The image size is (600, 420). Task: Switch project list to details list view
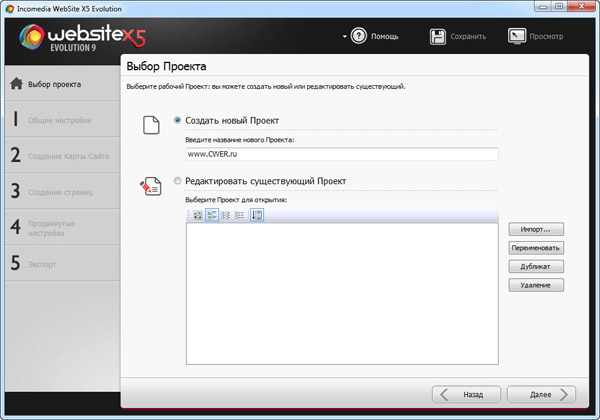(240, 215)
